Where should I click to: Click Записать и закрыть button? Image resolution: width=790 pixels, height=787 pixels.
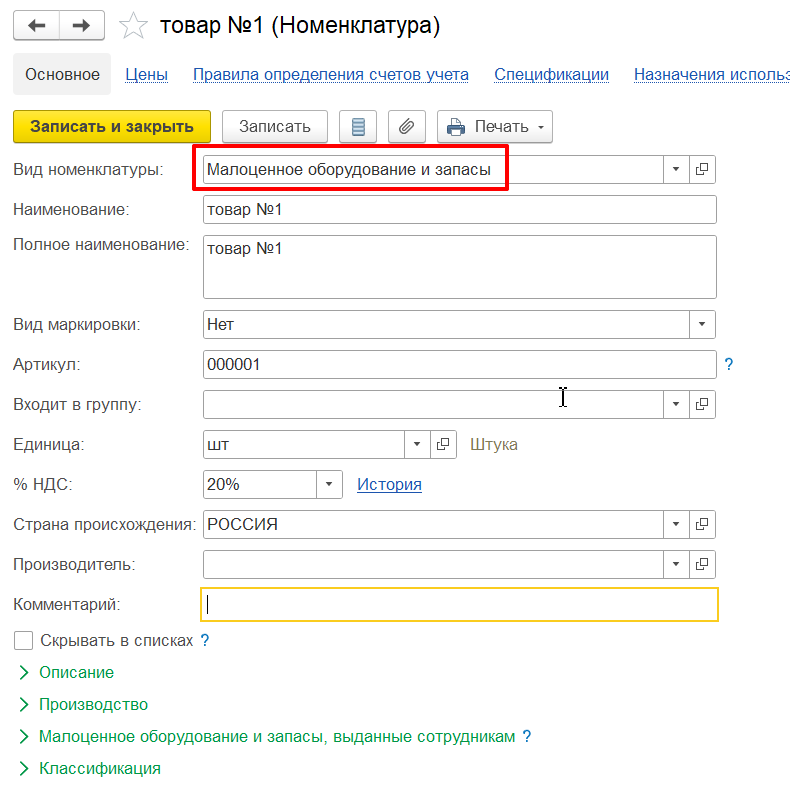click(x=112, y=127)
